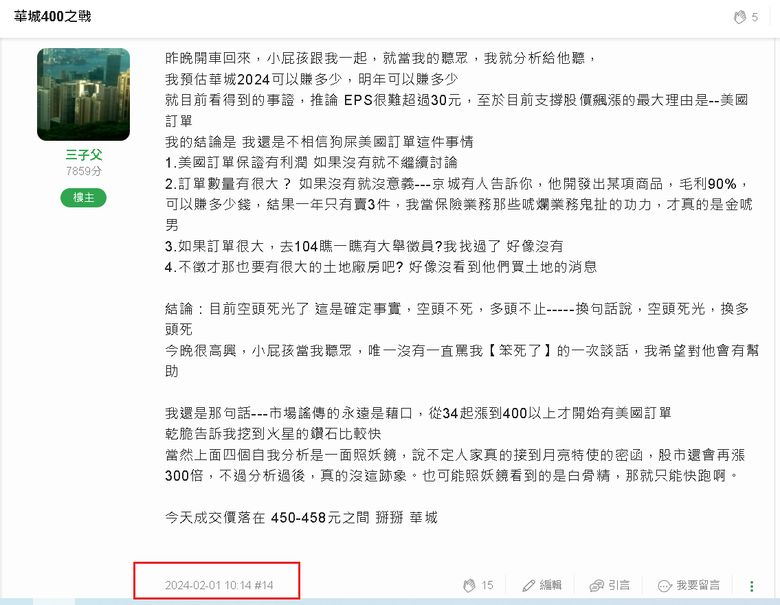Click the 我要留言 text label
780x605 pixels.
pyautogui.click(x=698, y=585)
